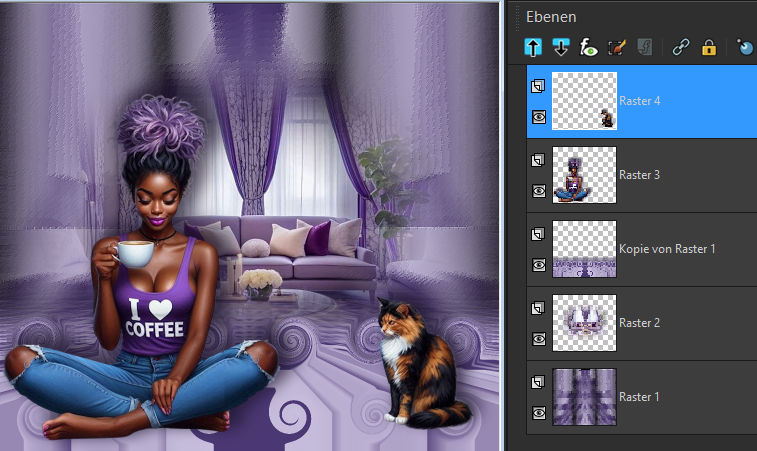Screen dimensions: 757x451
Task: Select the Raster 2 layer thumbnail
Action: (584, 323)
